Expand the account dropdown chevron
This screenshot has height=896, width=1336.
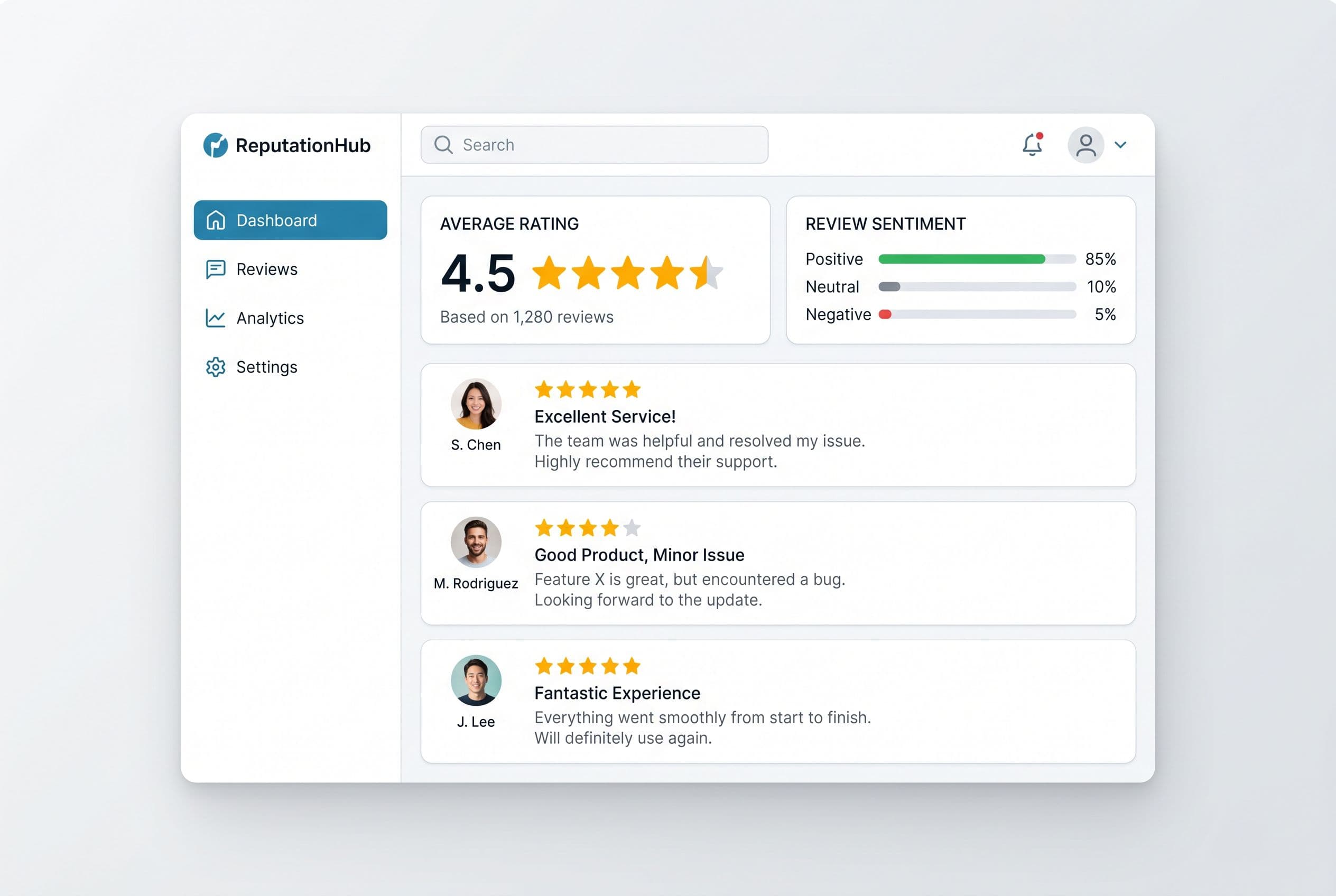coord(1120,145)
